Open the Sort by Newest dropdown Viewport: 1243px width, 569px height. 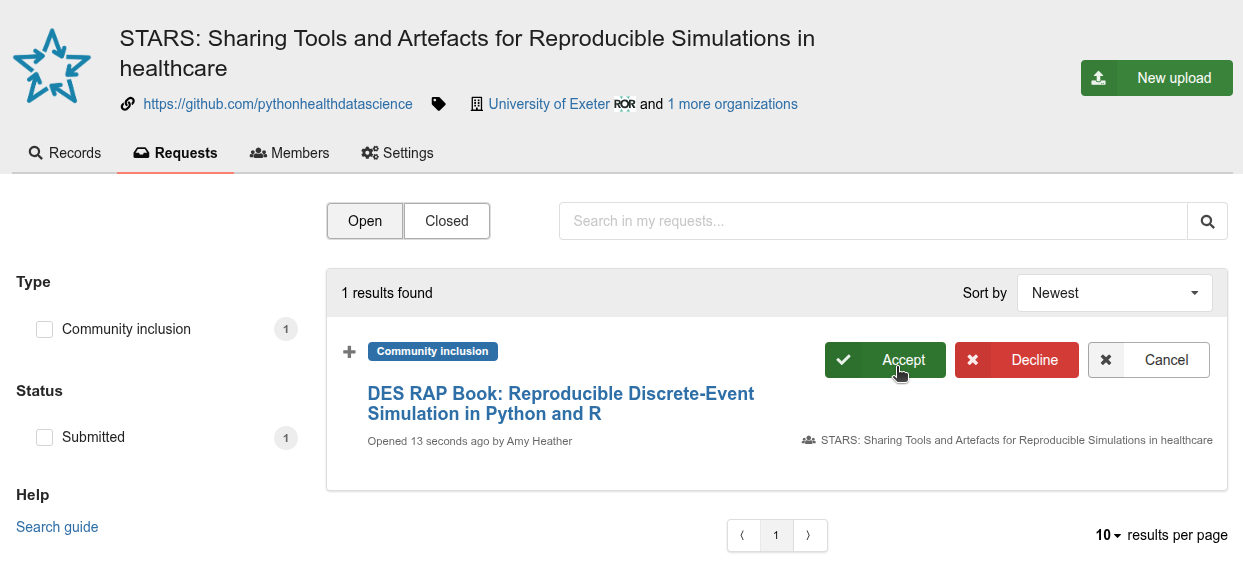tap(1114, 293)
